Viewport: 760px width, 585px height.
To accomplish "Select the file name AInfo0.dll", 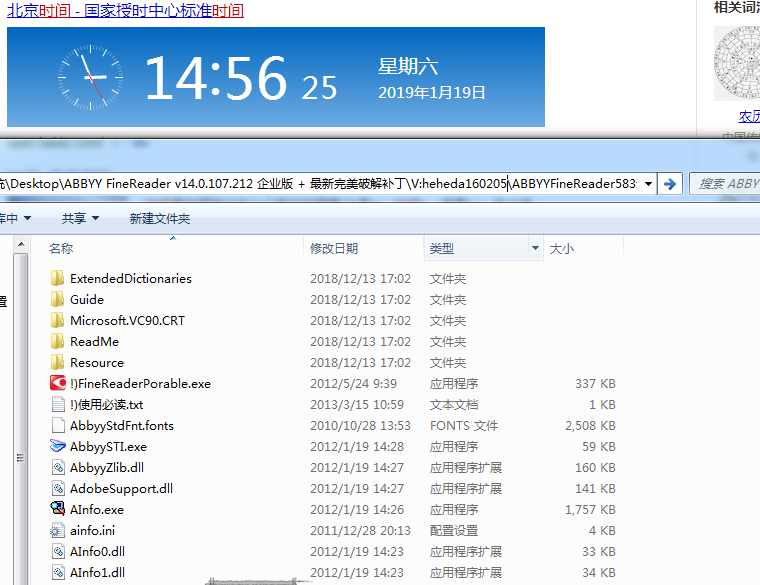I will click(x=97, y=552).
